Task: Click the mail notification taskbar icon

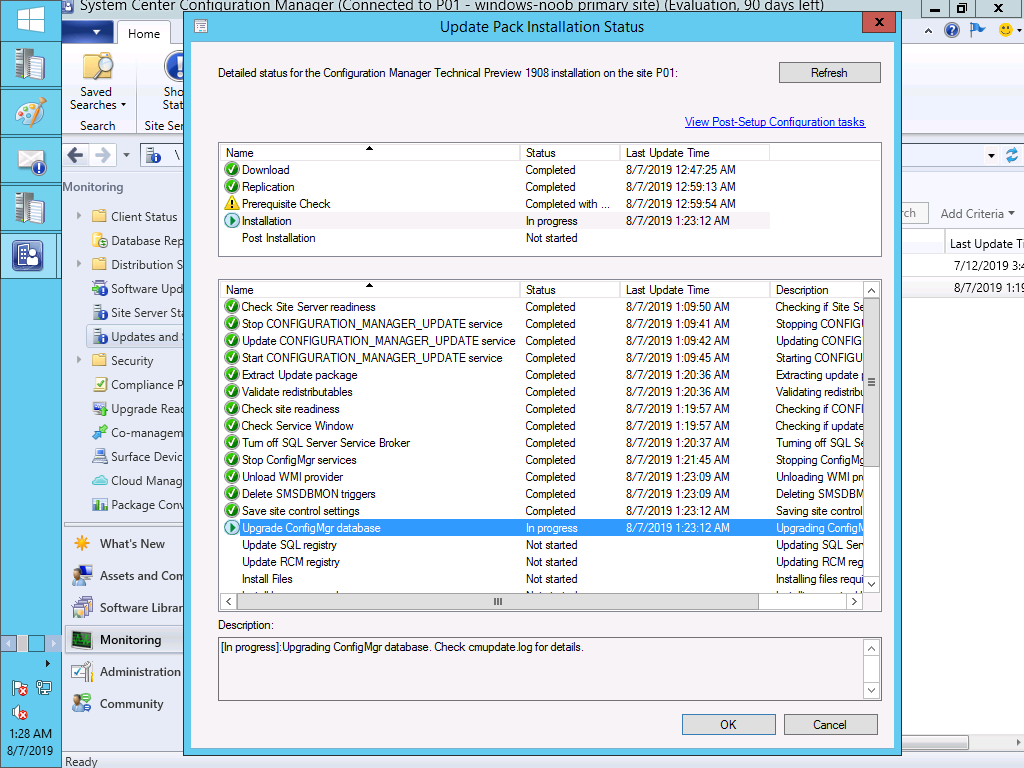Action: 30,161
